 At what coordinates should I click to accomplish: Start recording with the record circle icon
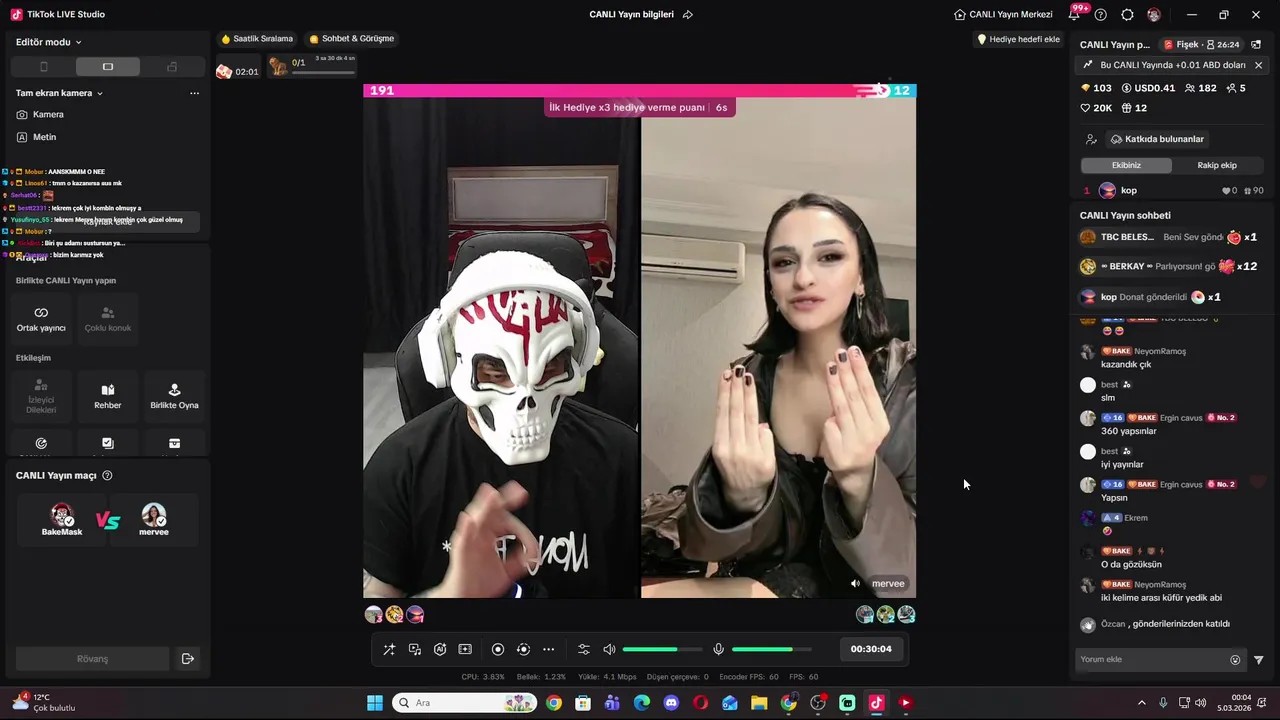click(498, 649)
